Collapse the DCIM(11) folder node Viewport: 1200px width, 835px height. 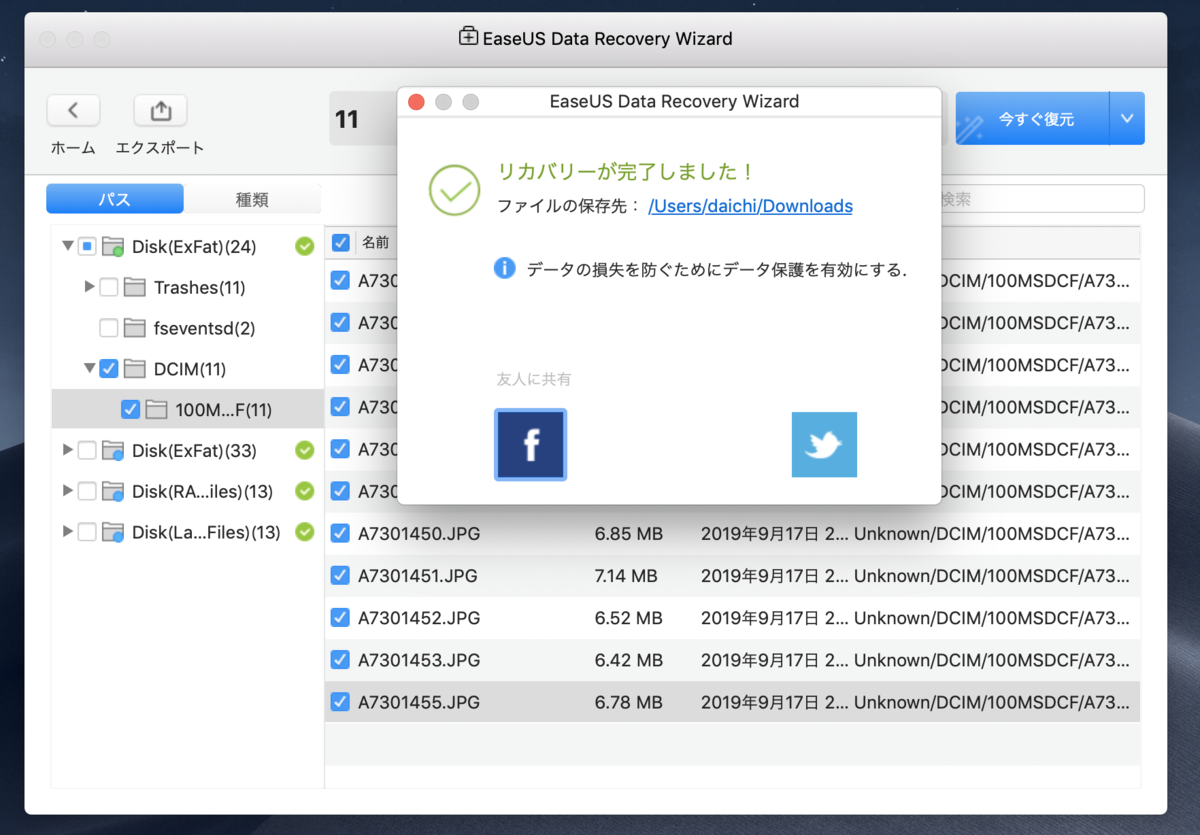89,369
